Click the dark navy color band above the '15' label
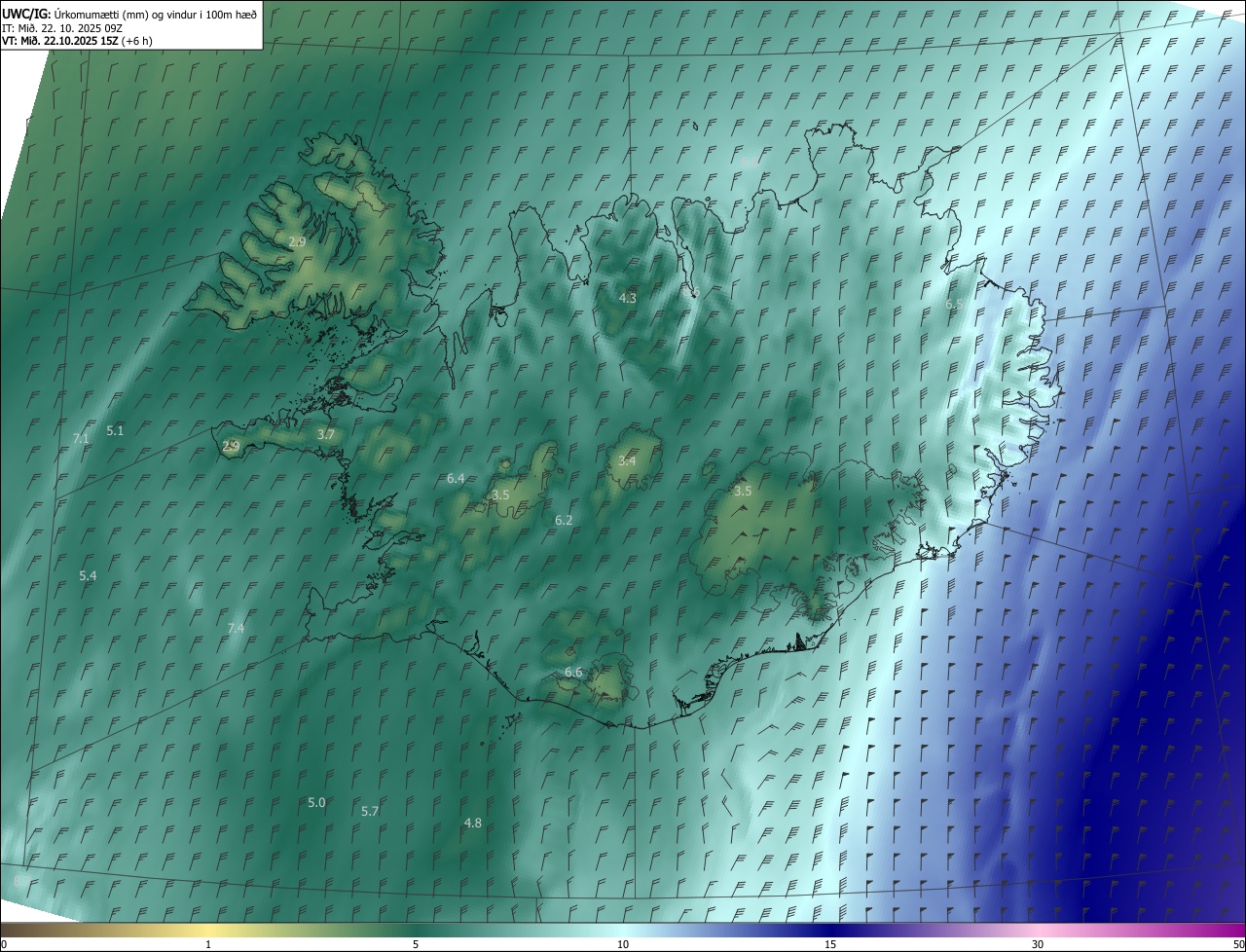The image size is (1246, 952). [x=830, y=930]
